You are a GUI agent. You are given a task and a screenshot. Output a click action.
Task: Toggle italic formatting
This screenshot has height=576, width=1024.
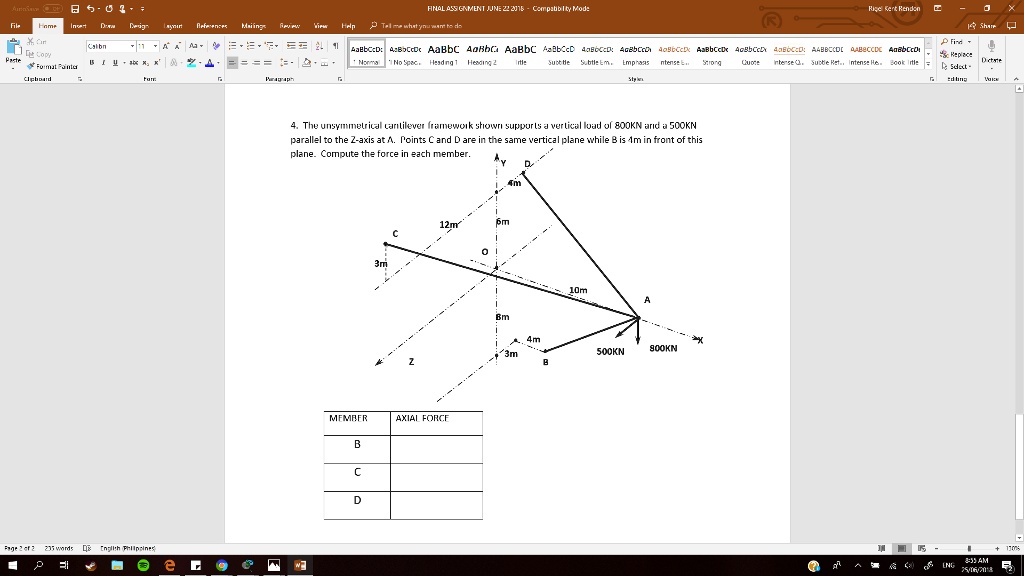(x=103, y=63)
